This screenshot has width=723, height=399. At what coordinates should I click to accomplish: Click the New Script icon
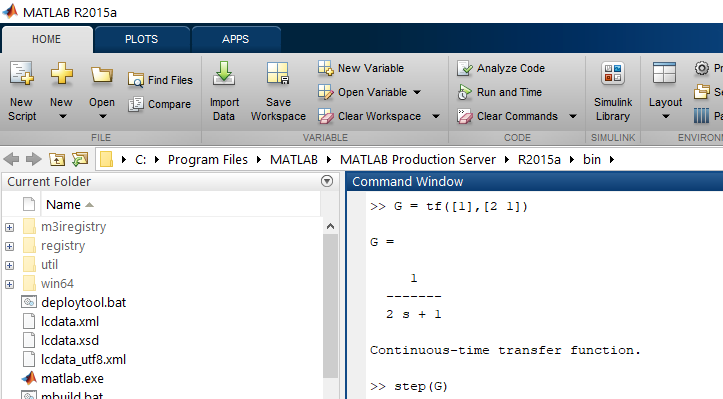point(22,73)
